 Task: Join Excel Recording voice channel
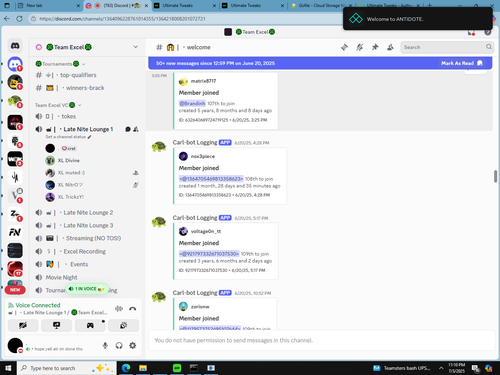pyautogui.click(x=87, y=251)
